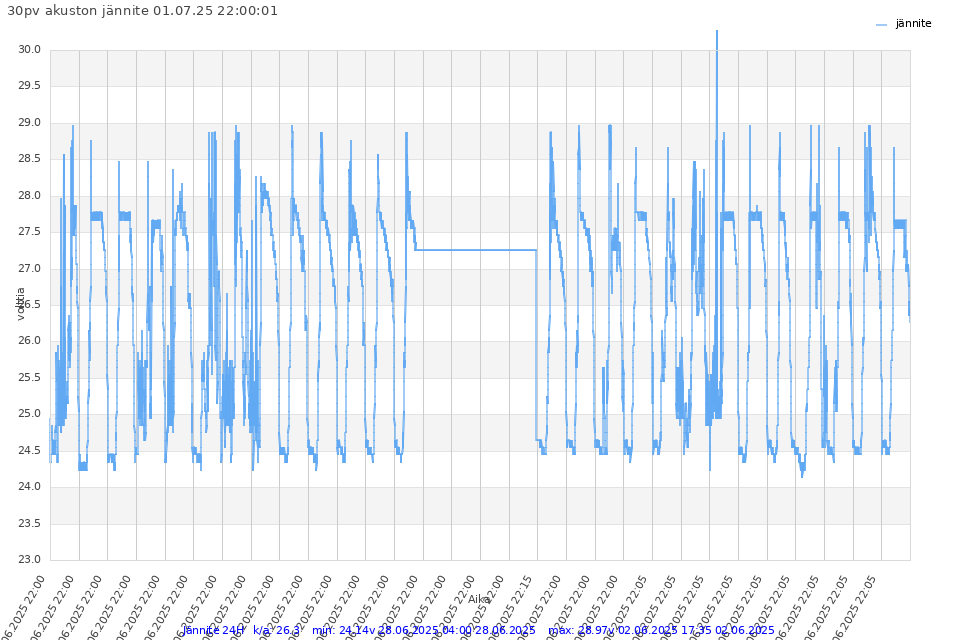The image size is (960, 640).
Task: Click the 24.0 y-axis tick label
Action: pyautogui.click(x=30, y=487)
